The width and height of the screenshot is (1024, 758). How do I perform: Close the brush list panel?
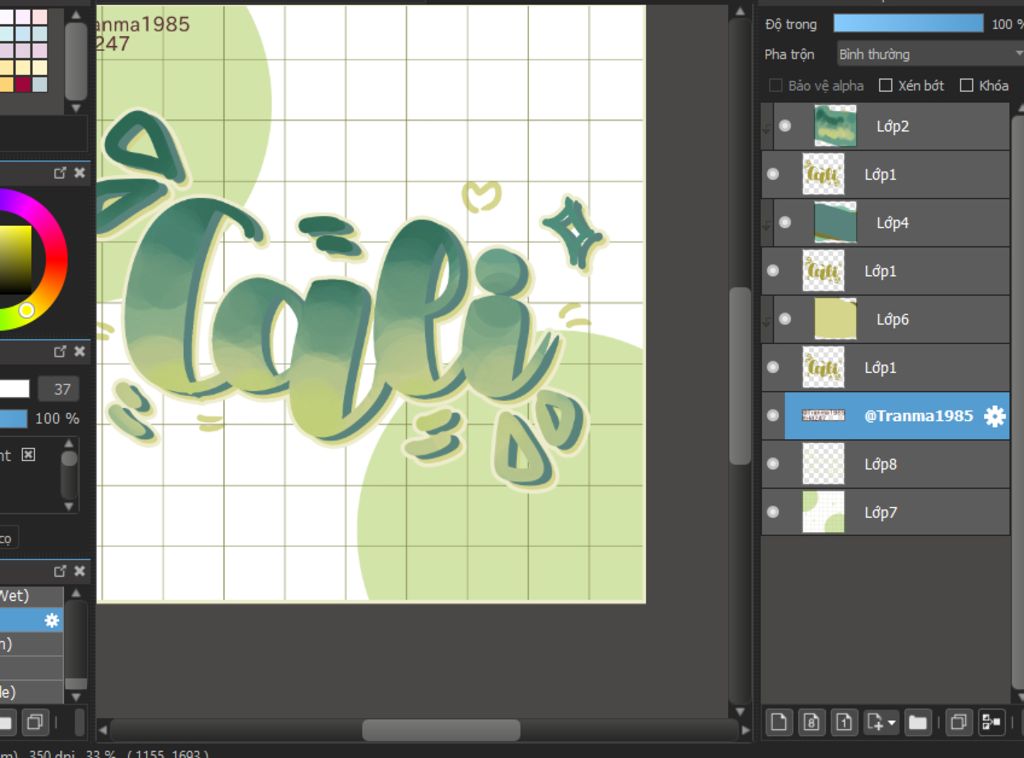tap(80, 571)
